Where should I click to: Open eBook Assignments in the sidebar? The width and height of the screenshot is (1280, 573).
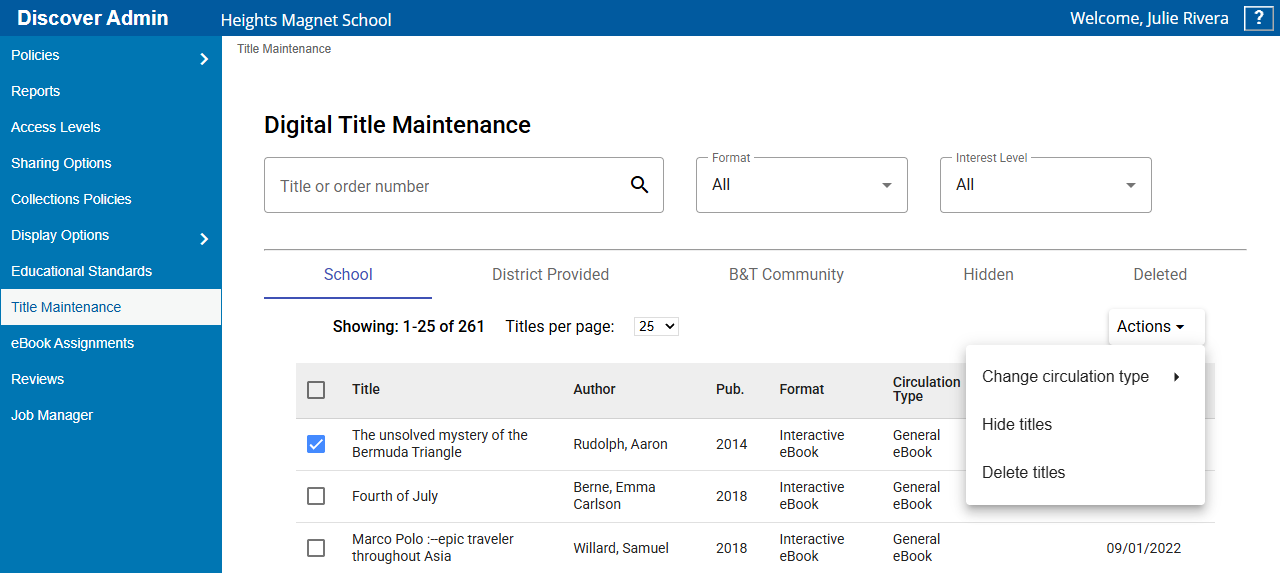coord(110,343)
